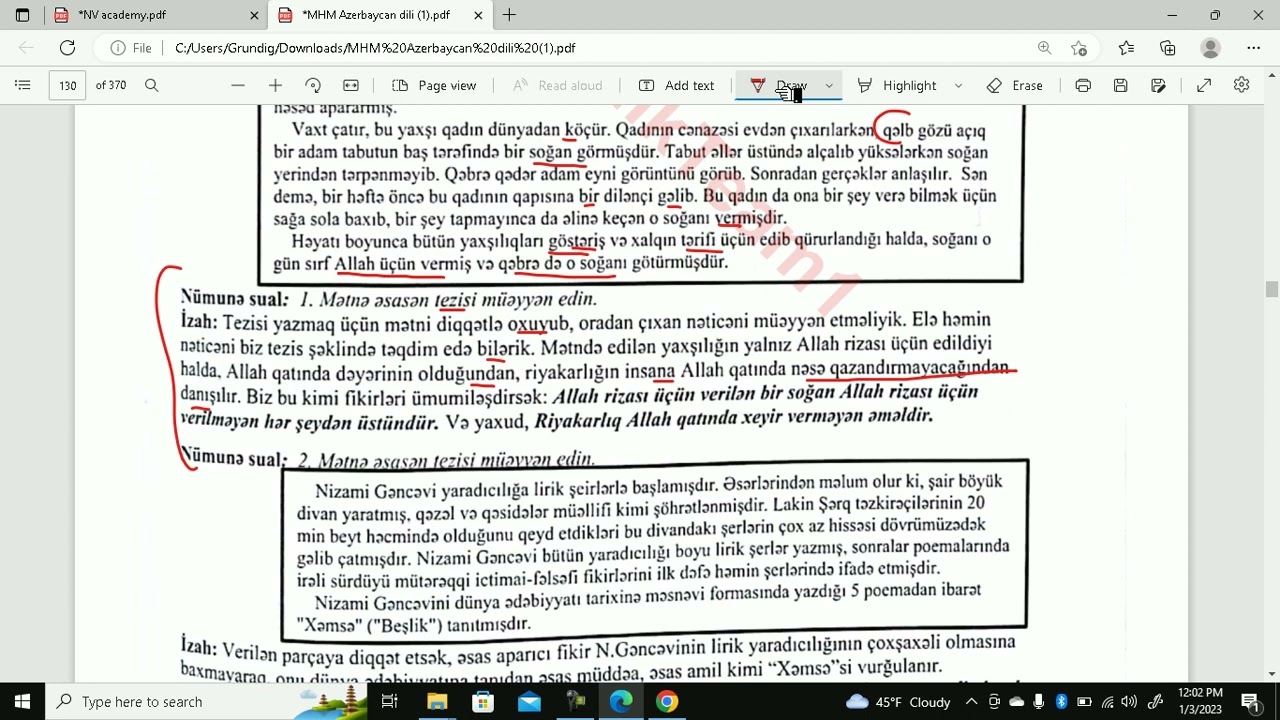Start Read aloud
Image resolution: width=1280 pixels, height=720 pixels.
coord(558,86)
